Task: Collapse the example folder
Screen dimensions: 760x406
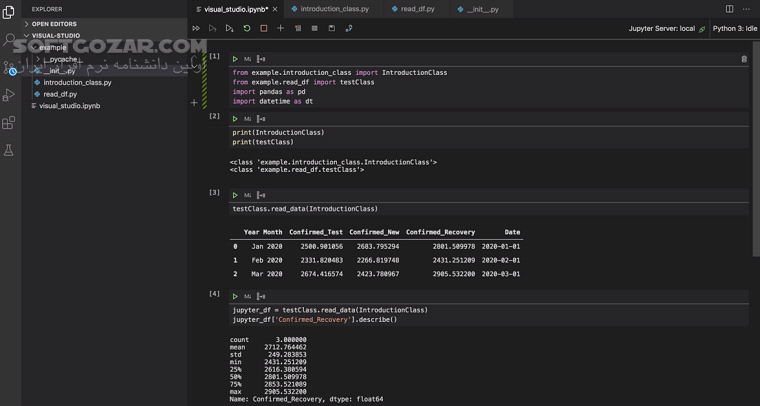Action: 52,47
